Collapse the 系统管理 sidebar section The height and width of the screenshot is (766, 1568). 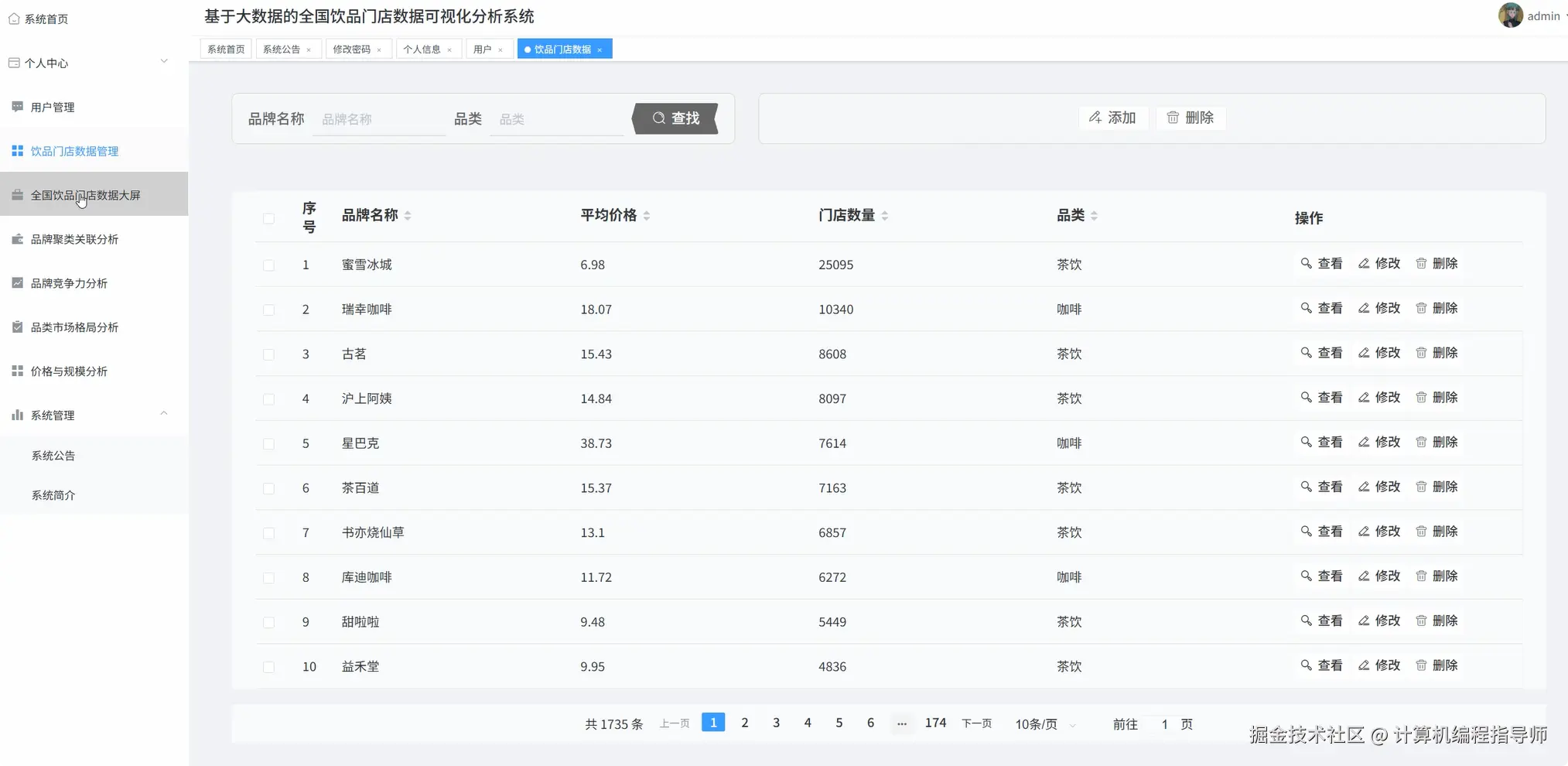[x=163, y=413]
